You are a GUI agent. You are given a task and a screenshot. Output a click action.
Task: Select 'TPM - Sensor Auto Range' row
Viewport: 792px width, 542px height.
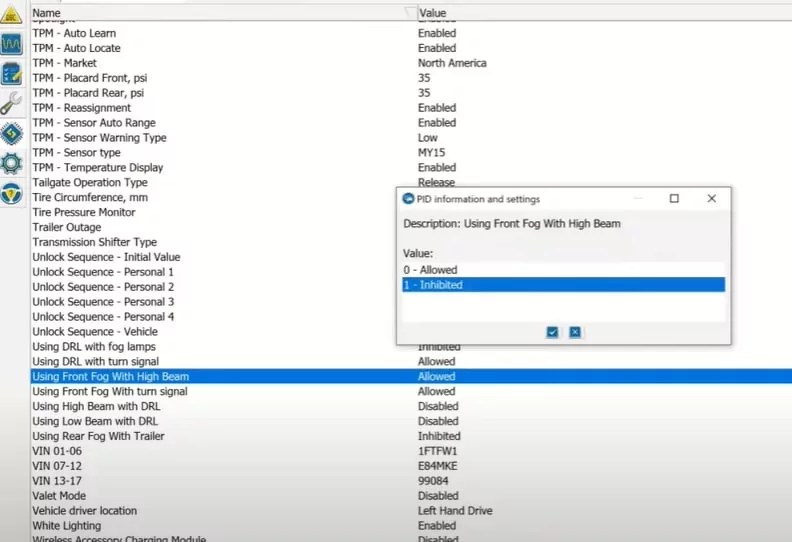point(411,123)
